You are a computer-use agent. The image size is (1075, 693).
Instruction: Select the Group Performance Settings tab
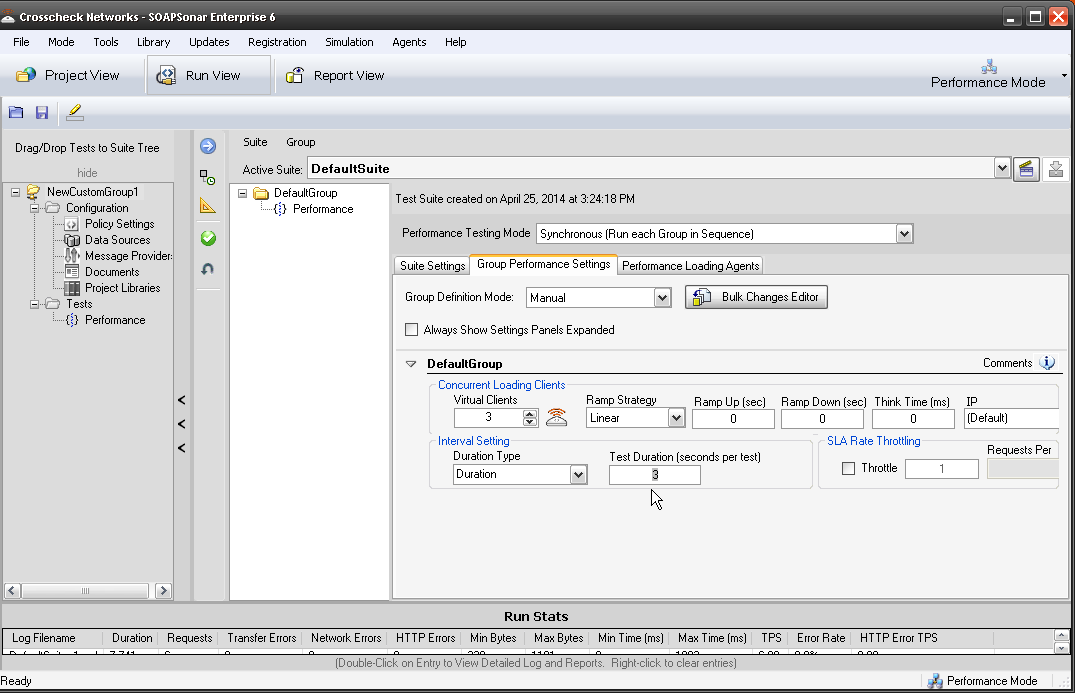click(x=544, y=264)
